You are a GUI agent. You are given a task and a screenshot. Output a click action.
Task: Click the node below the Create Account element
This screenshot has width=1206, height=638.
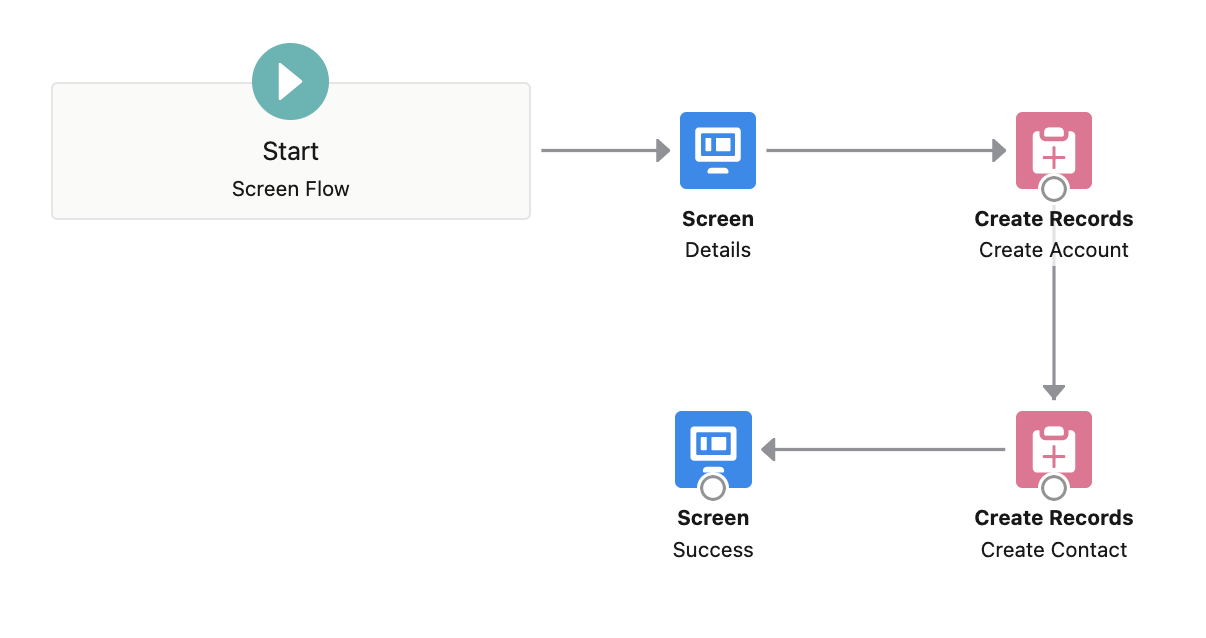click(1053, 189)
